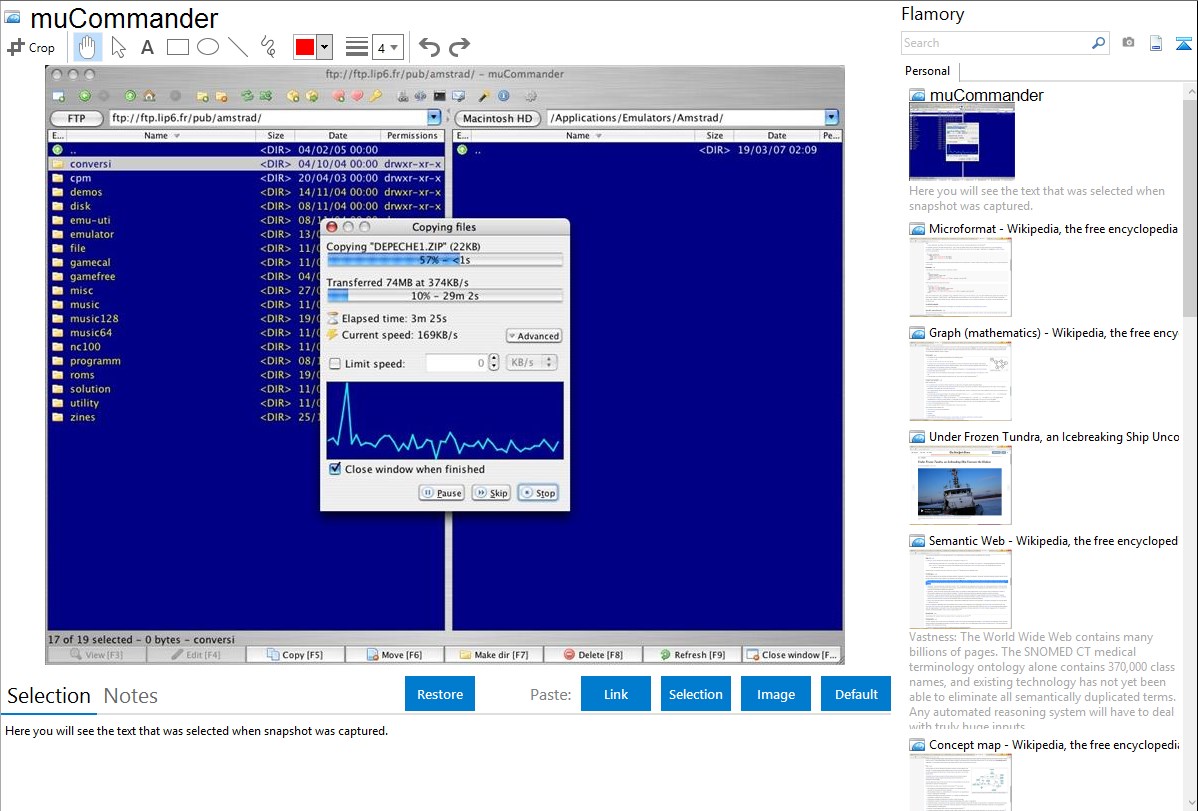The height and width of the screenshot is (811, 1198).
Task: Pick the freehand squiggle tool
Action: (x=268, y=47)
